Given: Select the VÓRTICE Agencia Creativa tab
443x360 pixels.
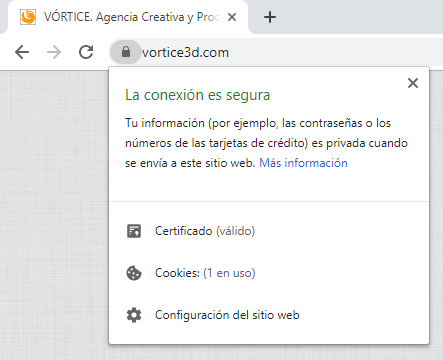Looking at the screenshot, I should click(128, 17).
